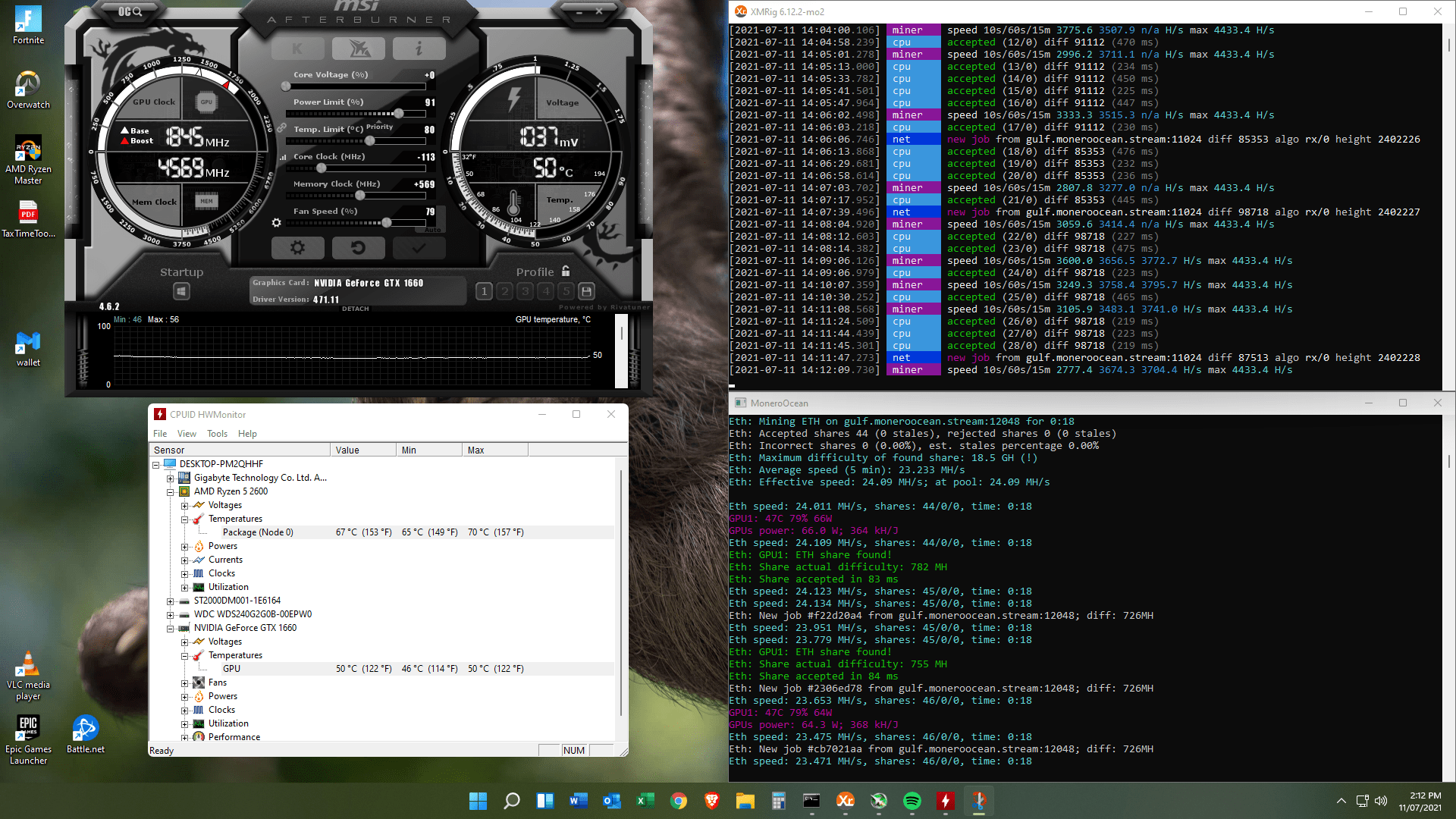Click the reset to defaults button
Screen dimensions: 1456x819
click(x=358, y=248)
